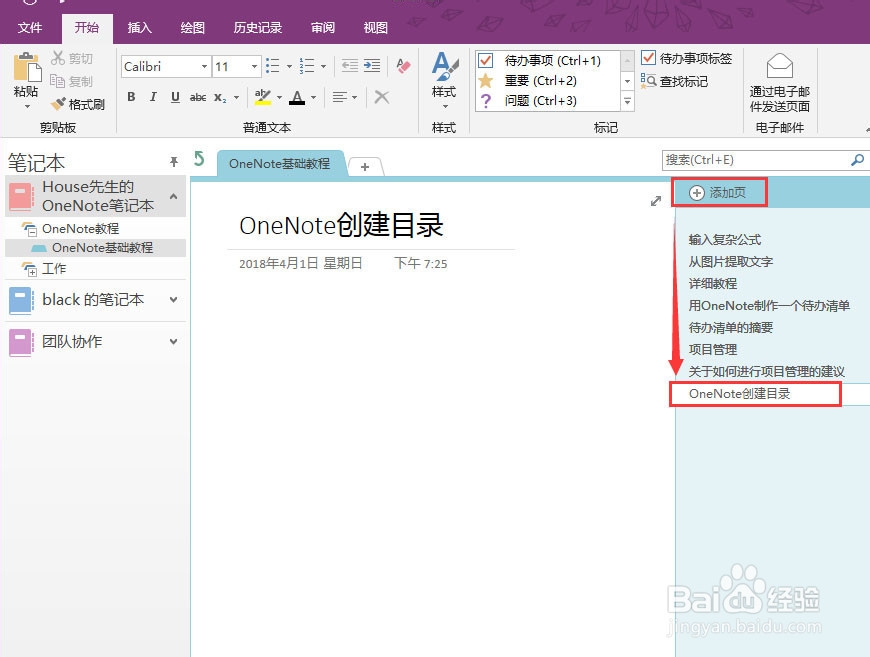870x657 pixels.
Task: Open the 待办清单的摘要 page
Action: click(730, 327)
